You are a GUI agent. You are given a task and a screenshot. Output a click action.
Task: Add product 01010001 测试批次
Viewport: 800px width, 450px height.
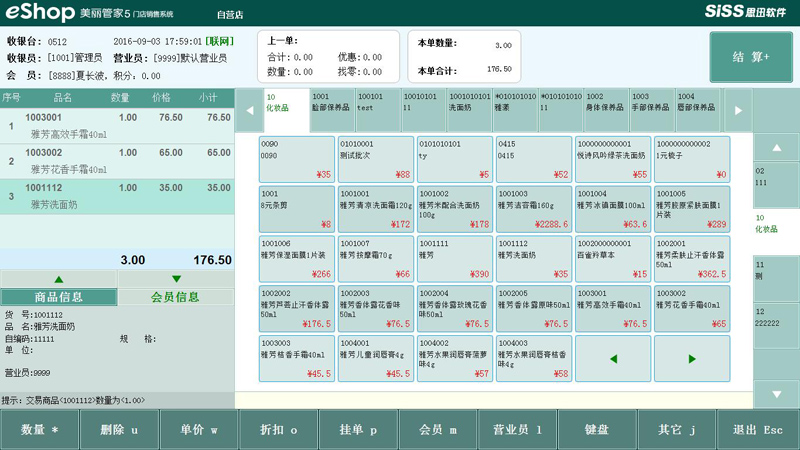point(376,159)
